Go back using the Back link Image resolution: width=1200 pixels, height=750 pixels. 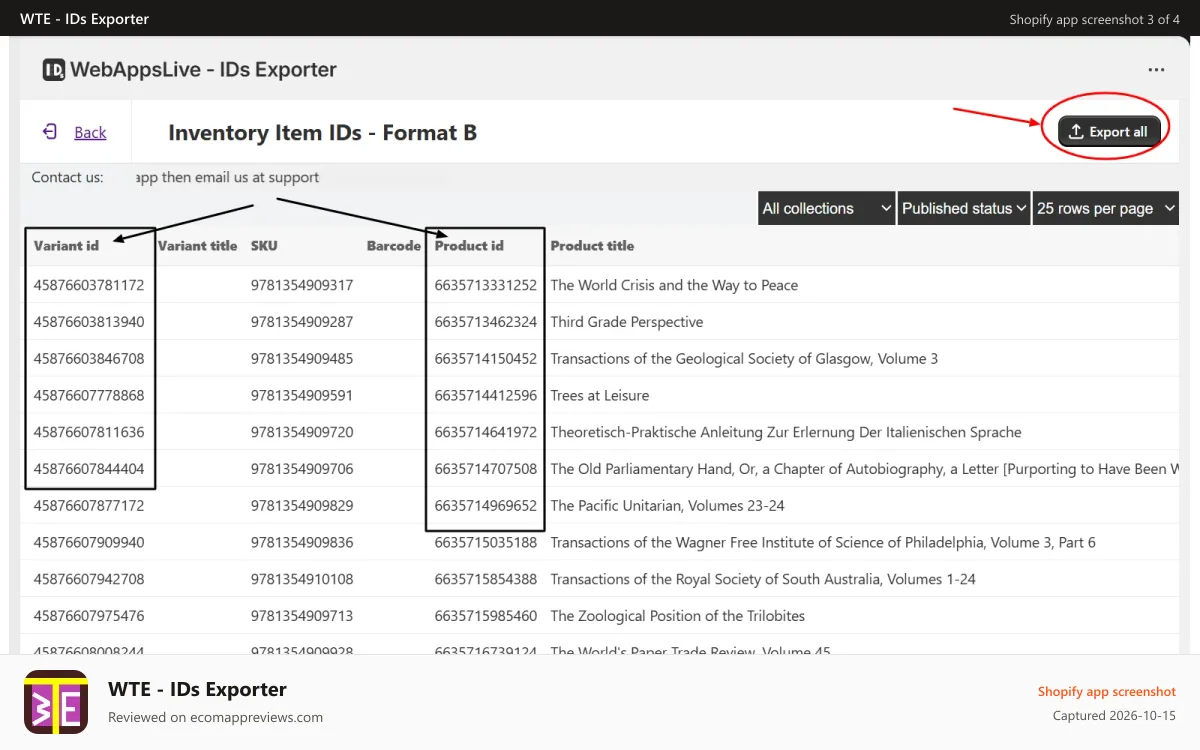click(90, 132)
